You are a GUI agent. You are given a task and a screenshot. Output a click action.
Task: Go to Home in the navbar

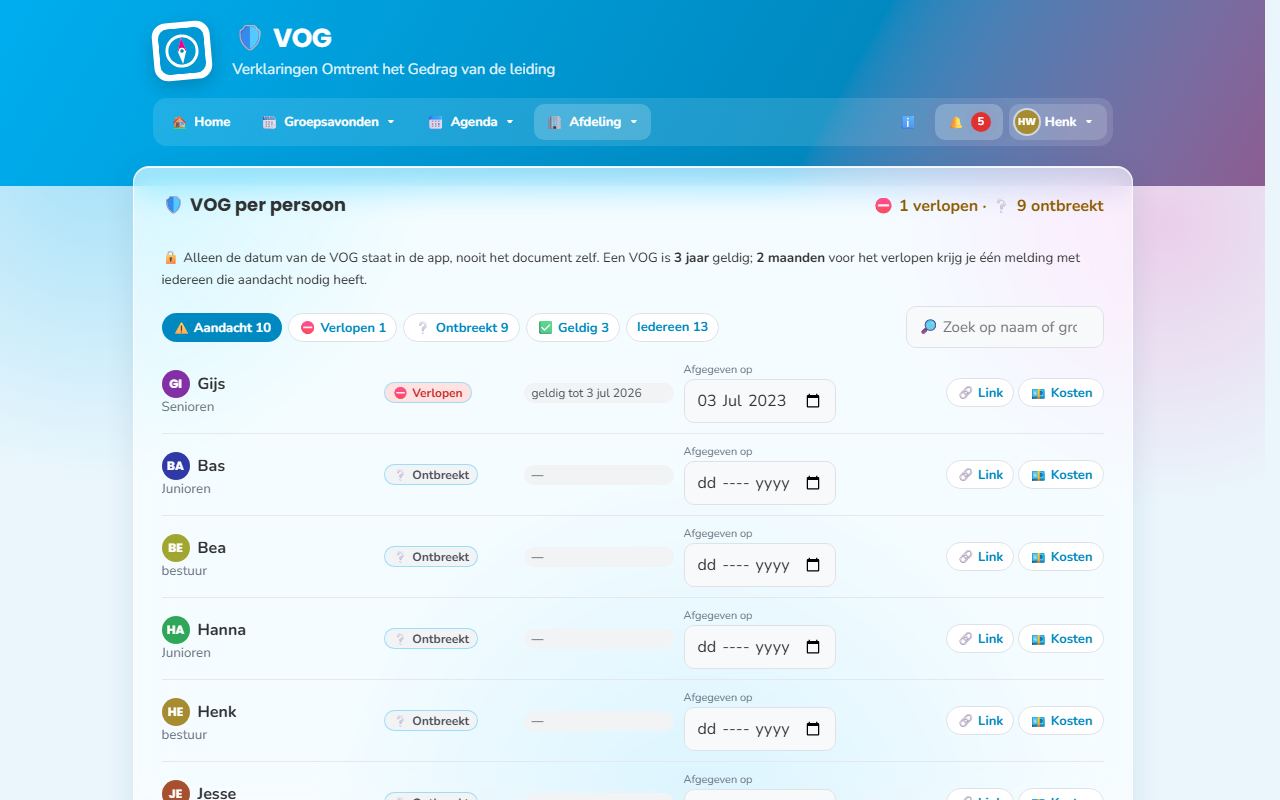pyautogui.click(x=201, y=122)
